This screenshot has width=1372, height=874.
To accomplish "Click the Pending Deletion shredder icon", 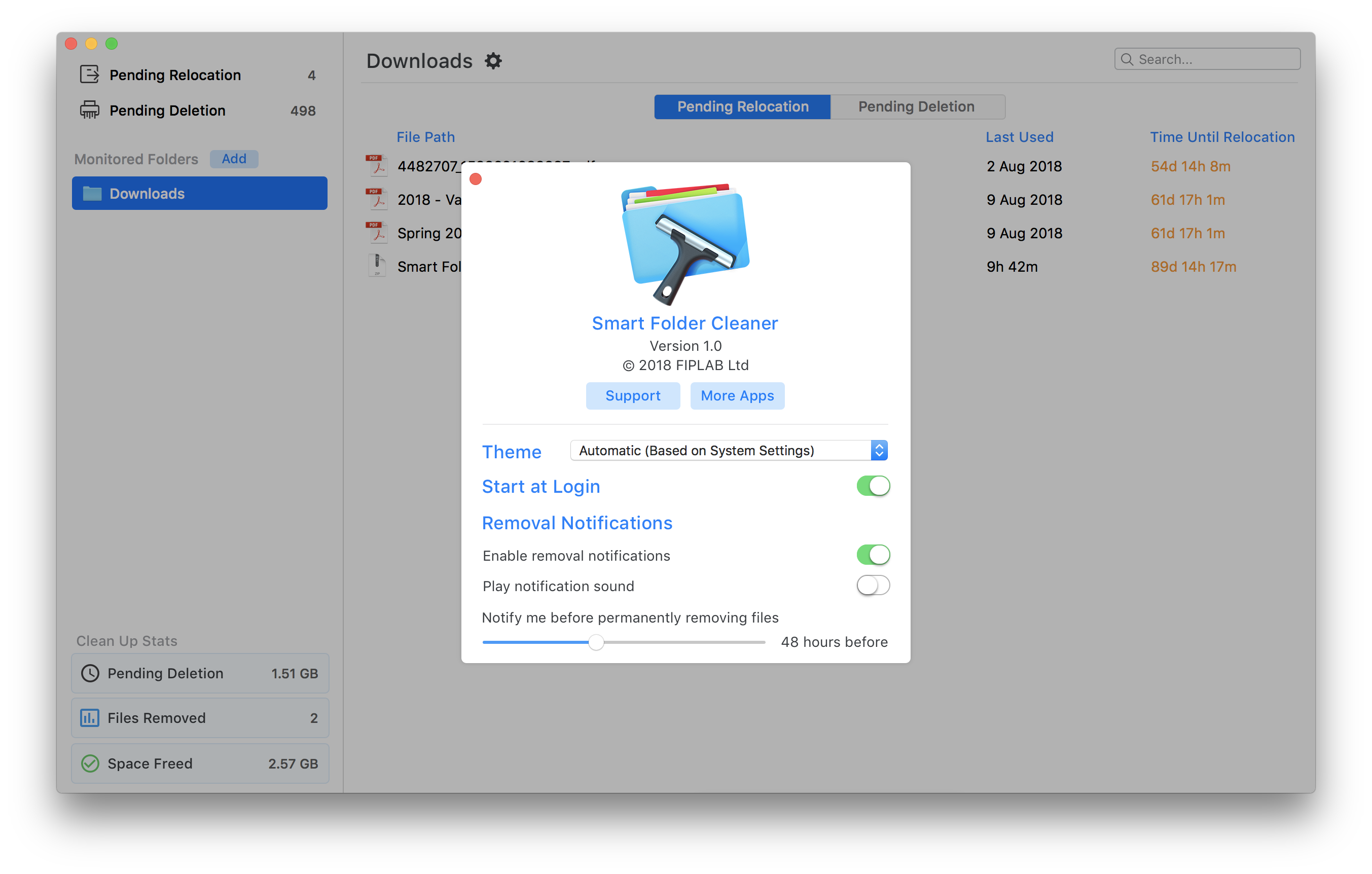I will point(89,110).
